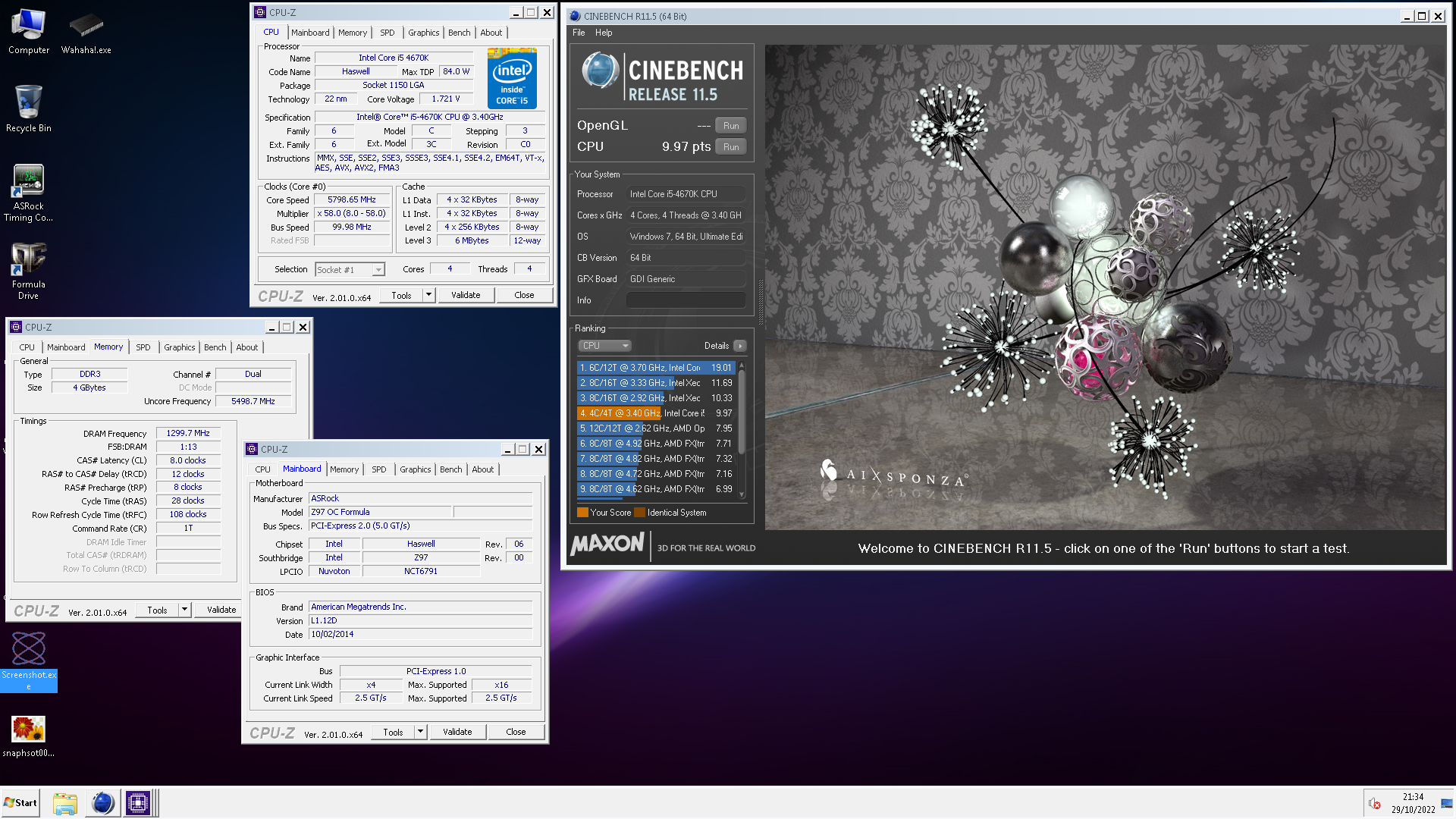Switch to SPD tab in top CPU-Z window

point(388,33)
